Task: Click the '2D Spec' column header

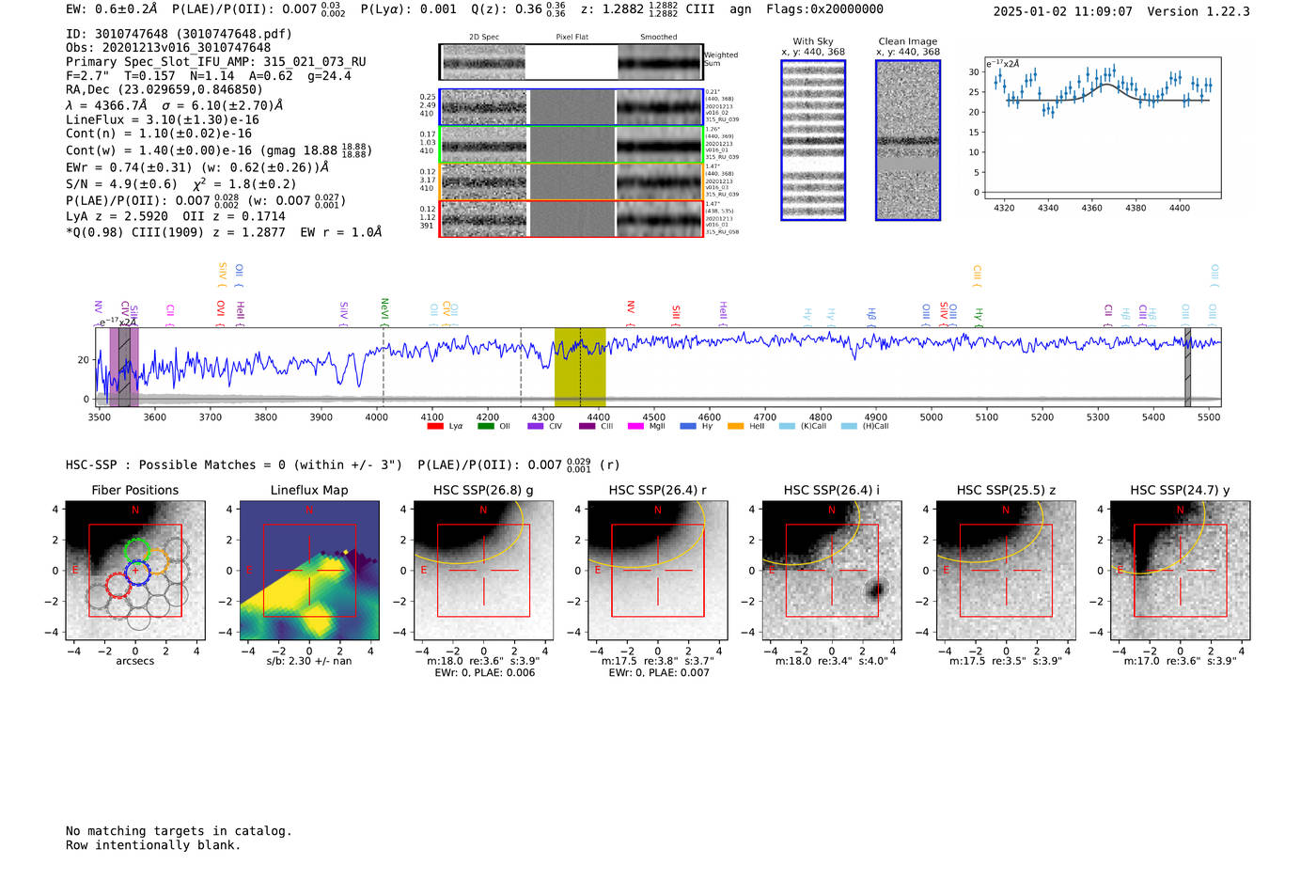Action: click(x=484, y=38)
